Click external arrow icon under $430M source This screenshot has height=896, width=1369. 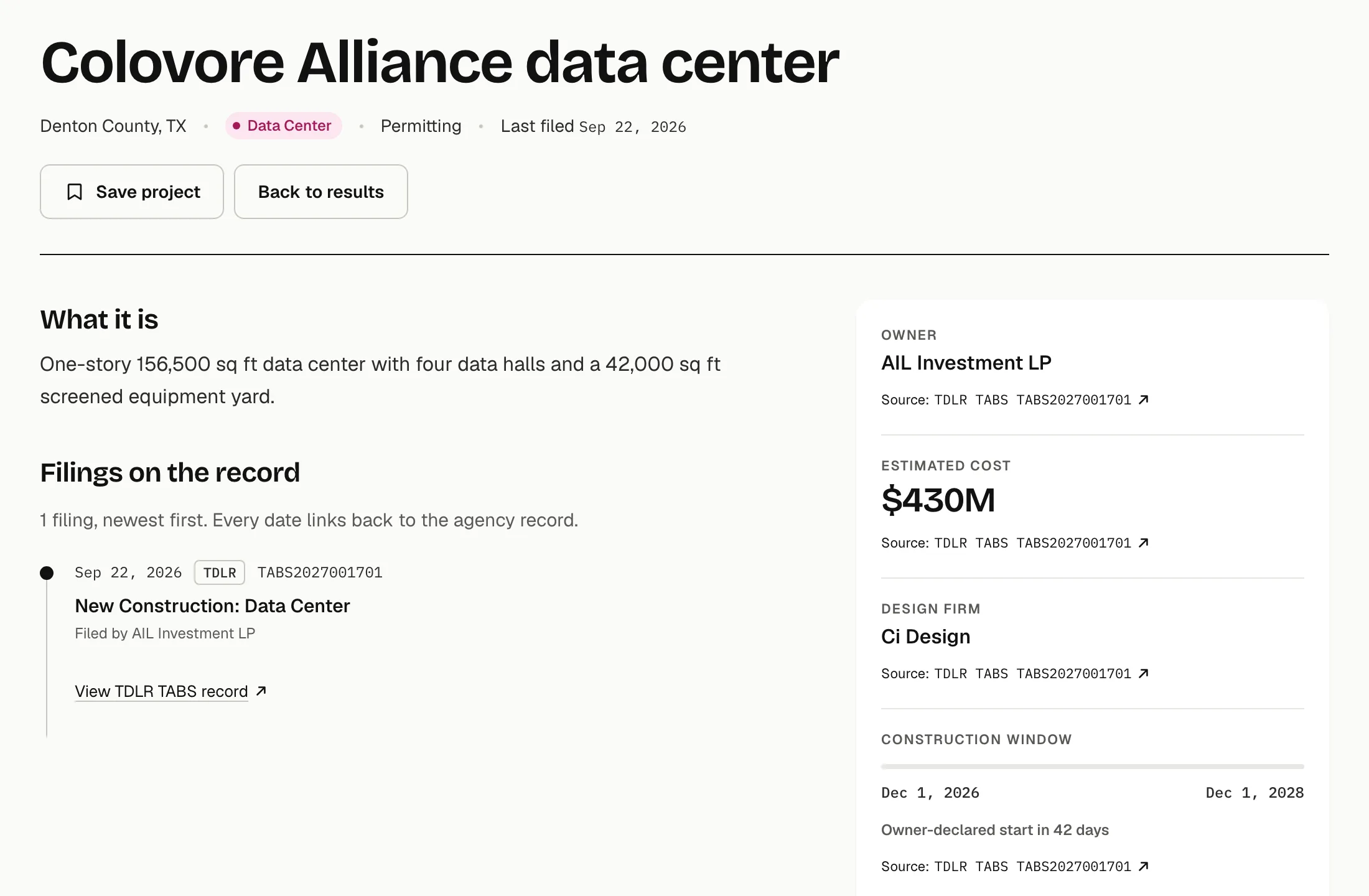pyautogui.click(x=1143, y=543)
